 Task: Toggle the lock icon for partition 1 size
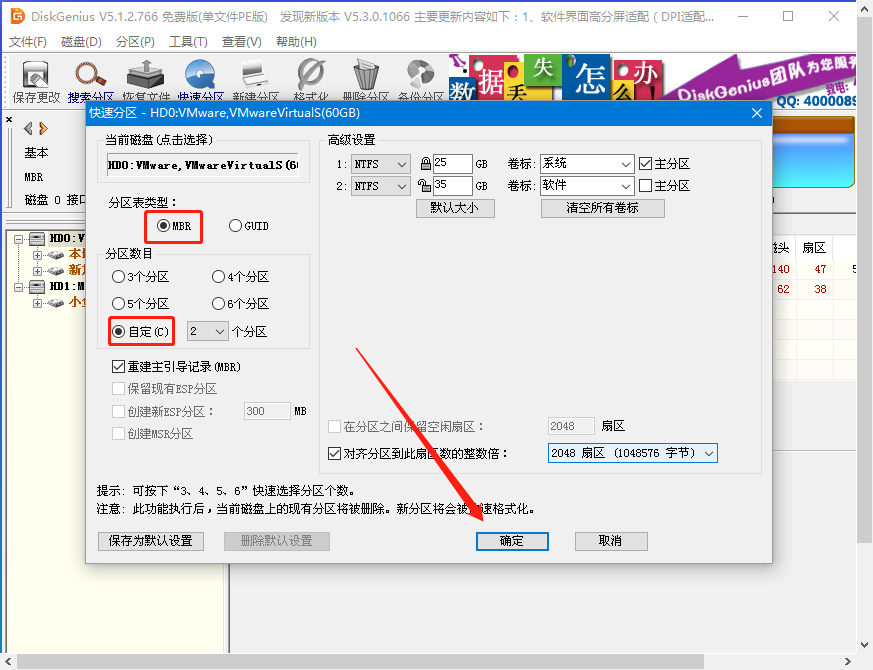[425, 164]
